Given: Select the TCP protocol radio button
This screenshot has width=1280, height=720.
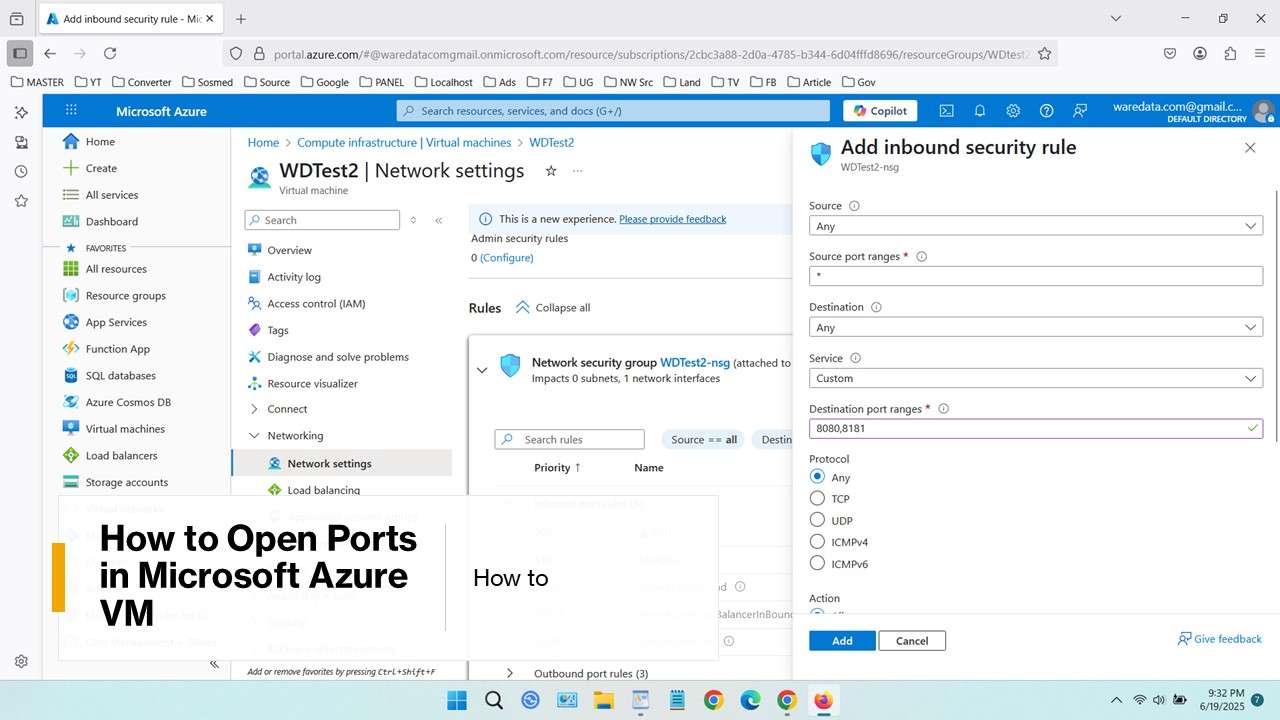Looking at the screenshot, I should point(817,498).
